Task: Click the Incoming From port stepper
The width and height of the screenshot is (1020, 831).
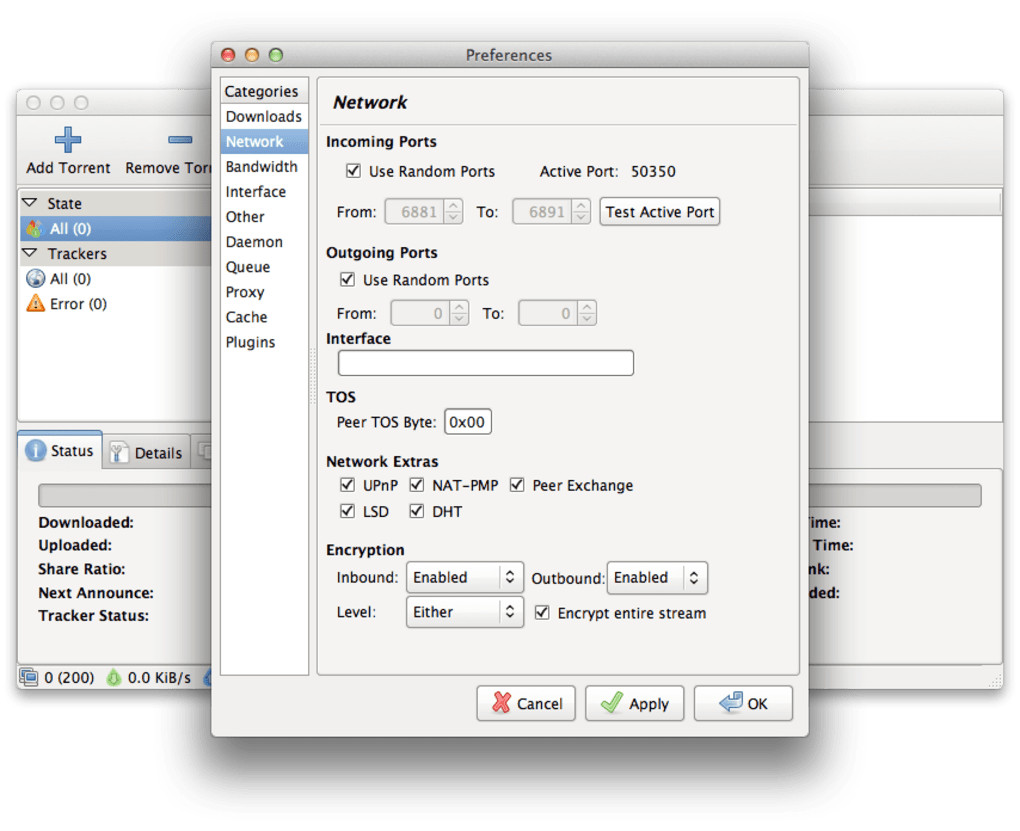Action: (x=454, y=211)
